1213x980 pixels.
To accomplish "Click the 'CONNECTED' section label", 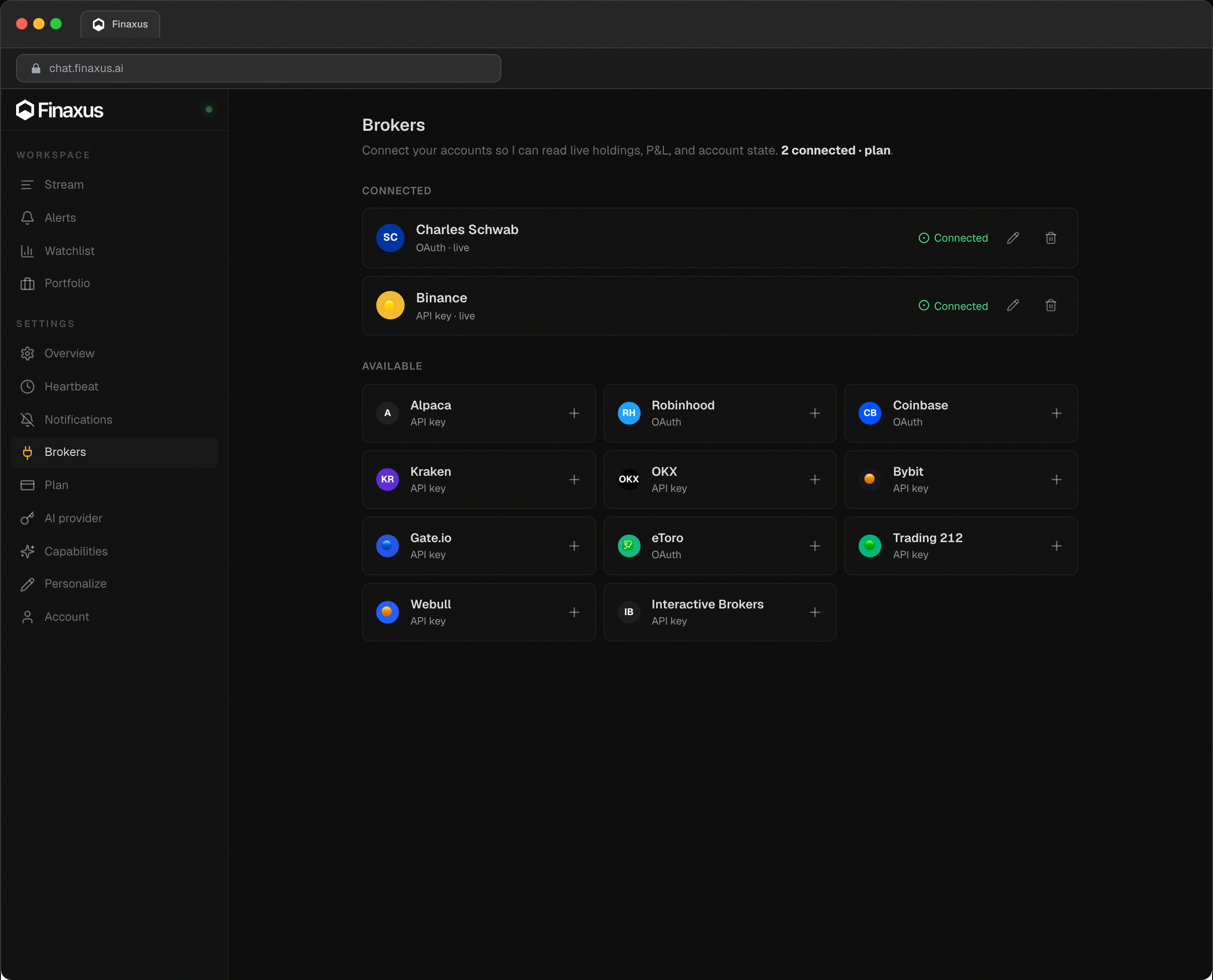I will click(396, 191).
